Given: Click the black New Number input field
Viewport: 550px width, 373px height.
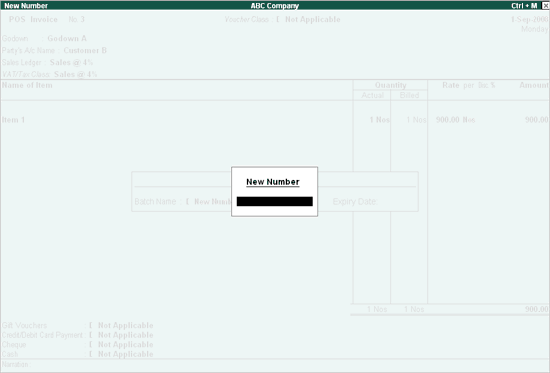Looking at the screenshot, I should tap(275, 201).
